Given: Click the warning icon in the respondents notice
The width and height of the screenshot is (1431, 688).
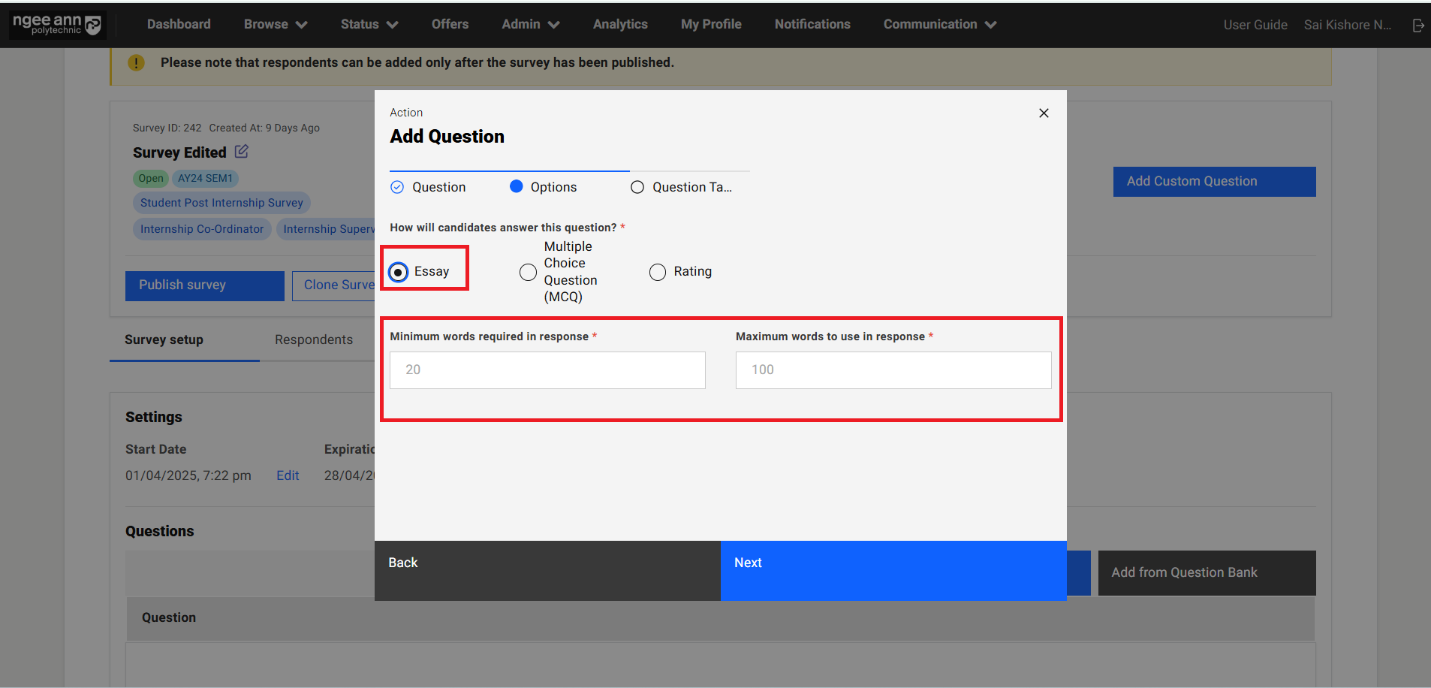Looking at the screenshot, I should 136,62.
